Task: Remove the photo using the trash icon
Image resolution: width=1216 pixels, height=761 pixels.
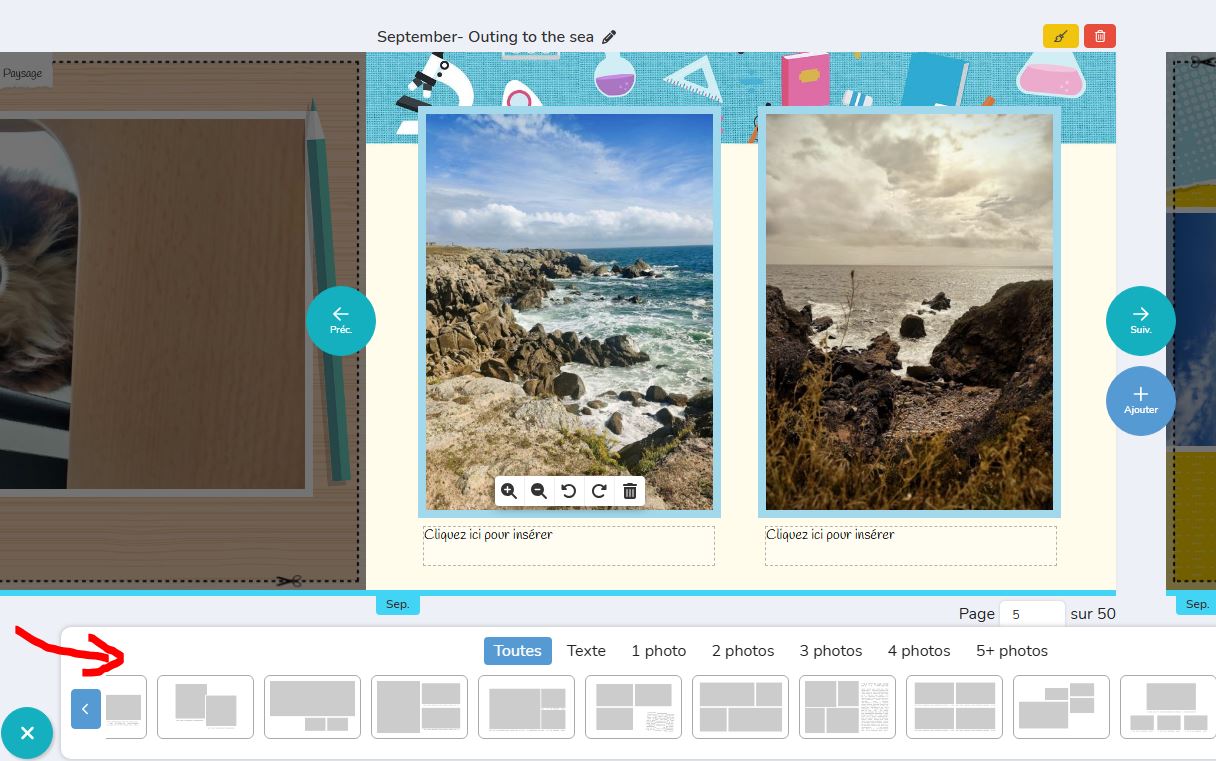Action: pos(630,491)
